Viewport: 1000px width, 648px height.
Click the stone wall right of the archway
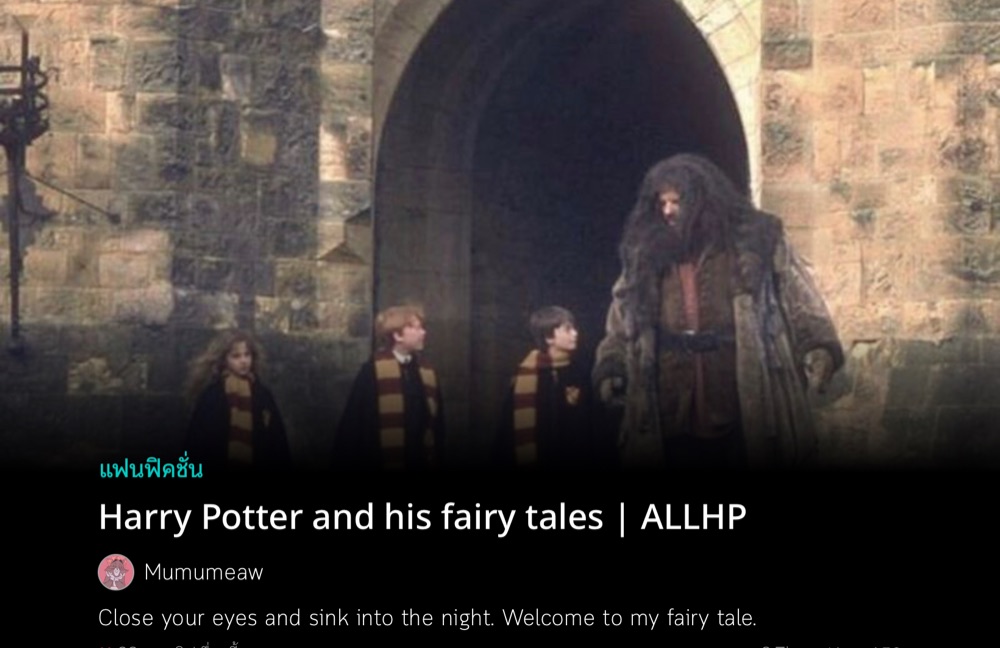[880, 159]
